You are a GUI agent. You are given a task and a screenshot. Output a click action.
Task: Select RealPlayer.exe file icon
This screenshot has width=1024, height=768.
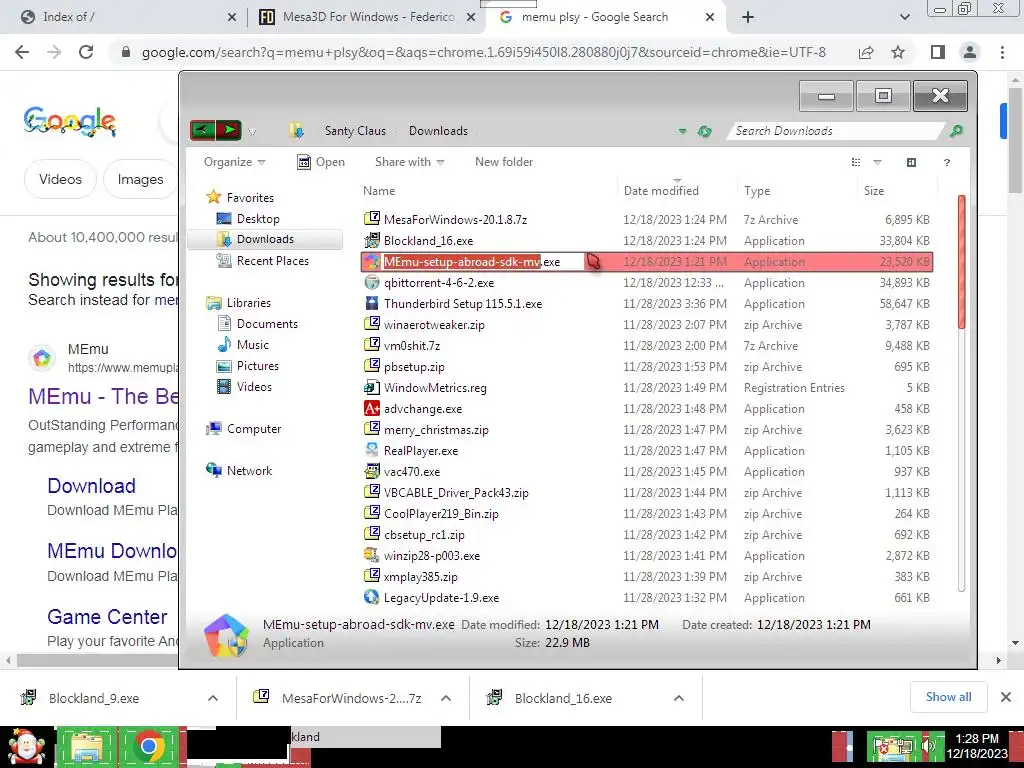tap(372, 450)
